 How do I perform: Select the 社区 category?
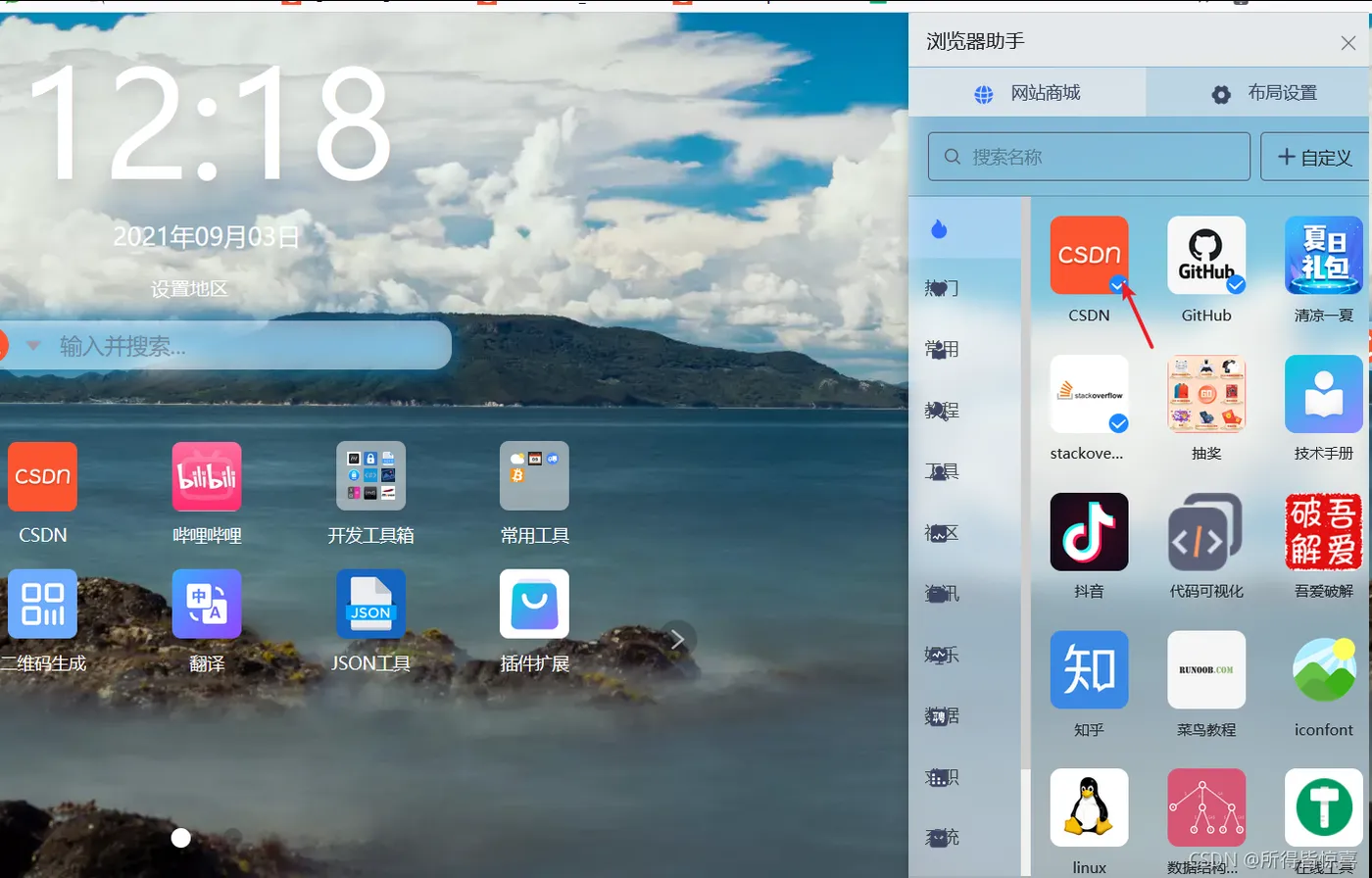(942, 533)
